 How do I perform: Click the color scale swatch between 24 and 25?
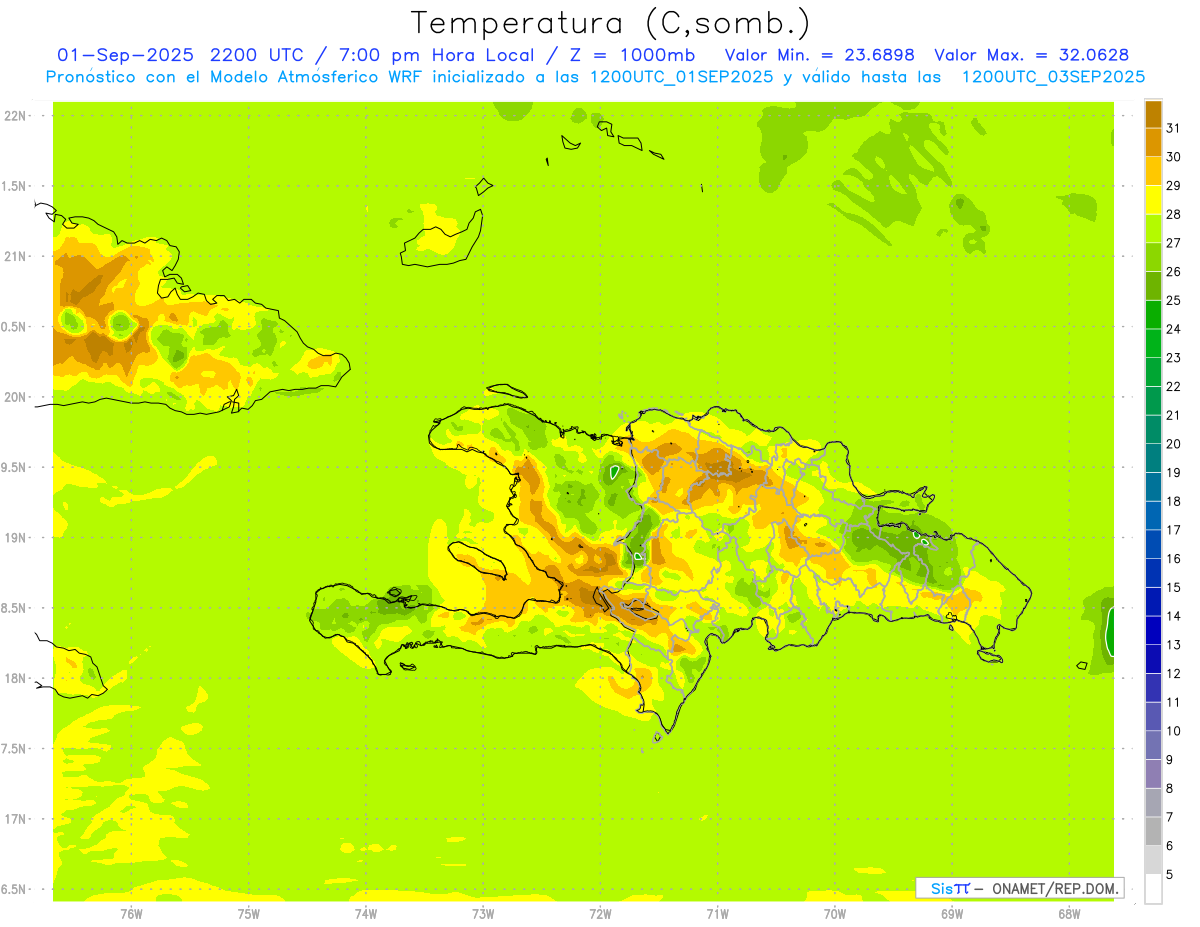point(1153,315)
